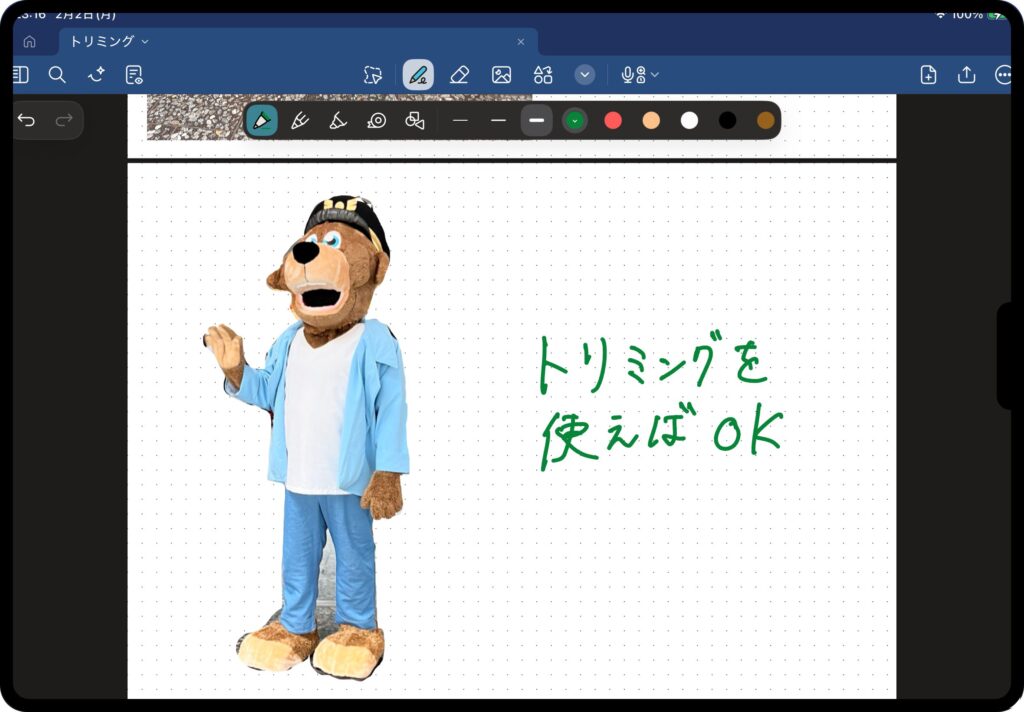
Task: Switch to the eraser tool
Action: tap(459, 75)
